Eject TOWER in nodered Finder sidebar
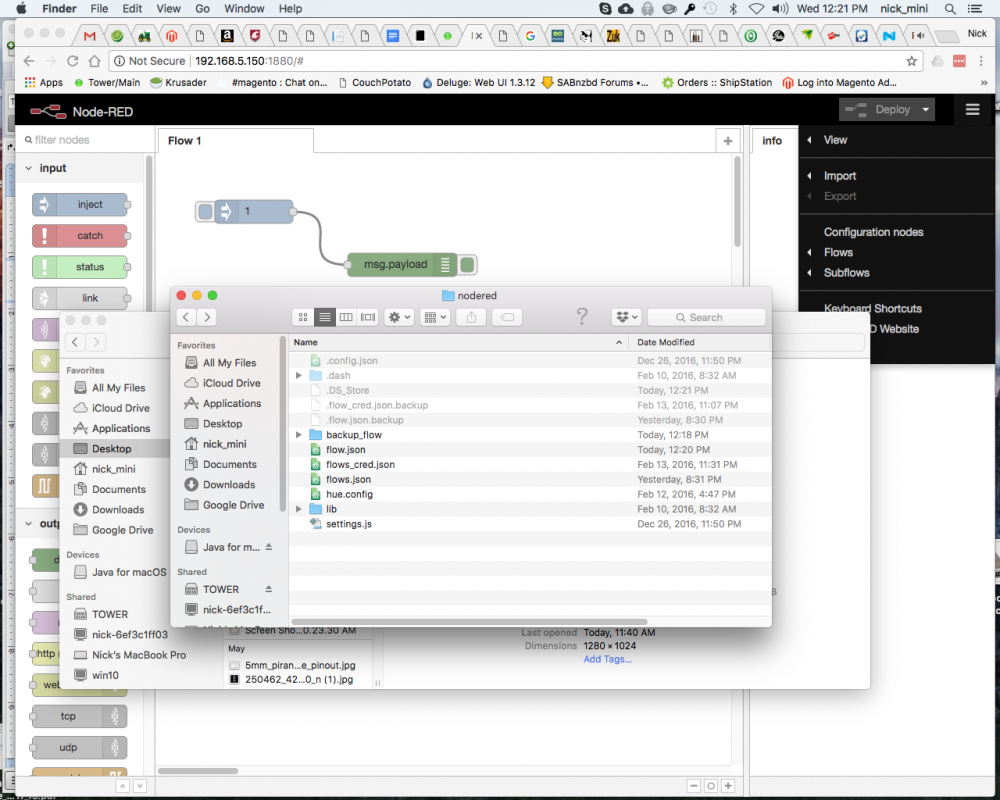 [268, 589]
